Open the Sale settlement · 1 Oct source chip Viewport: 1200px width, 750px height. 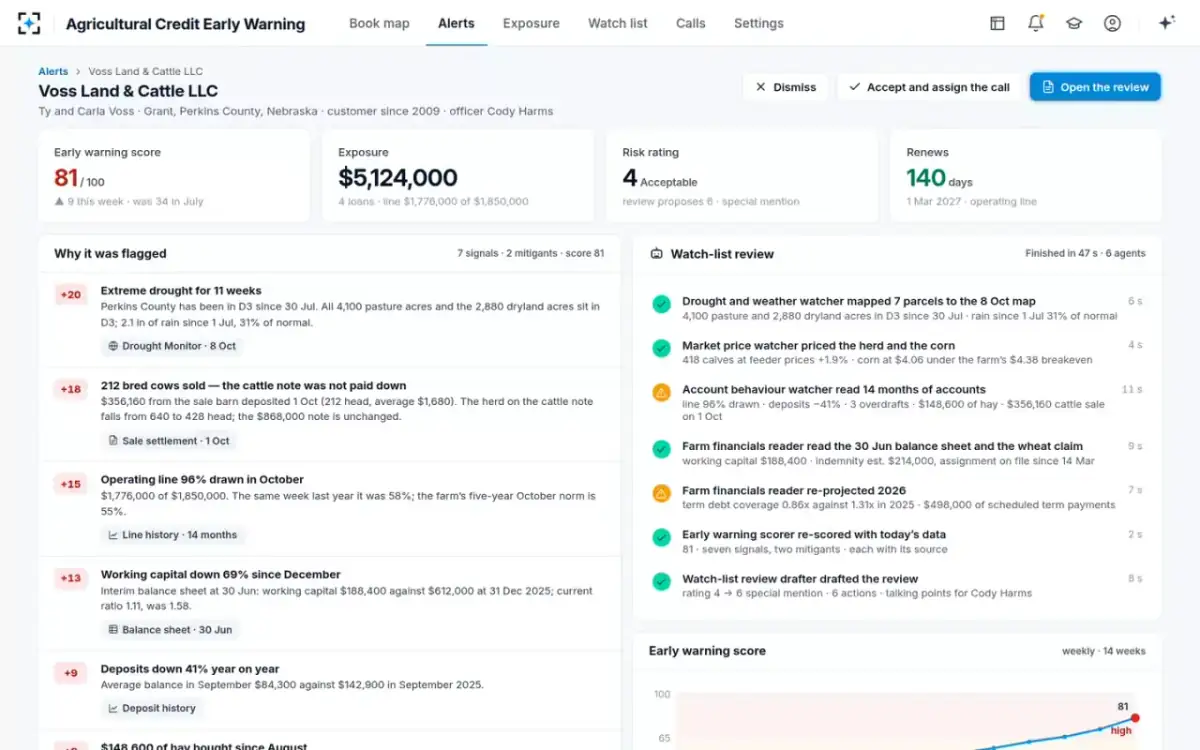pos(169,441)
